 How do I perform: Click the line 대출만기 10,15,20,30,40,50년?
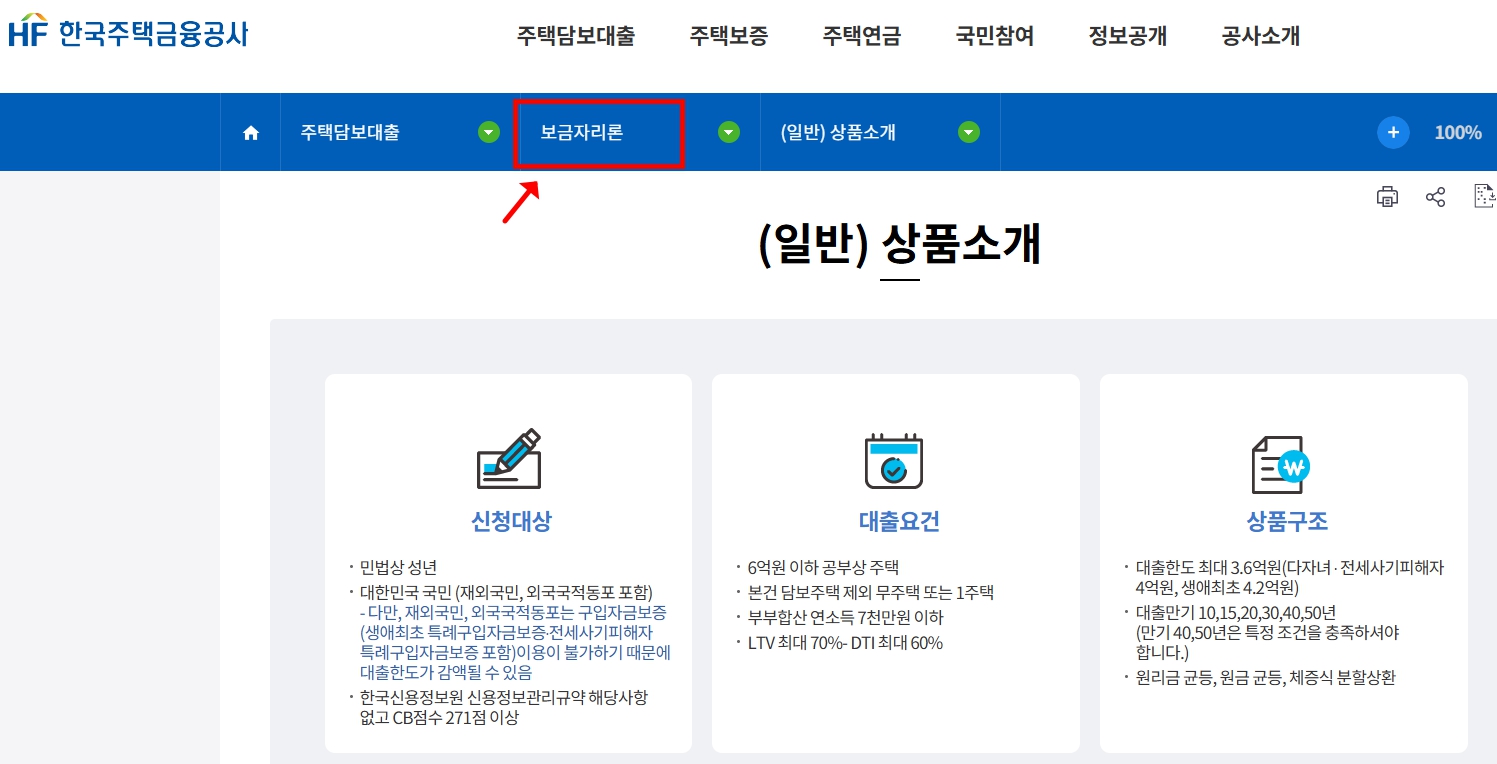1236,612
